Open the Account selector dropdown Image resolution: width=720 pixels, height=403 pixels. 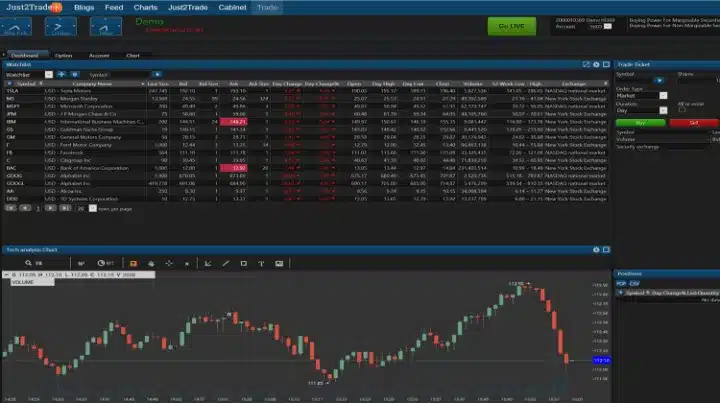point(609,27)
